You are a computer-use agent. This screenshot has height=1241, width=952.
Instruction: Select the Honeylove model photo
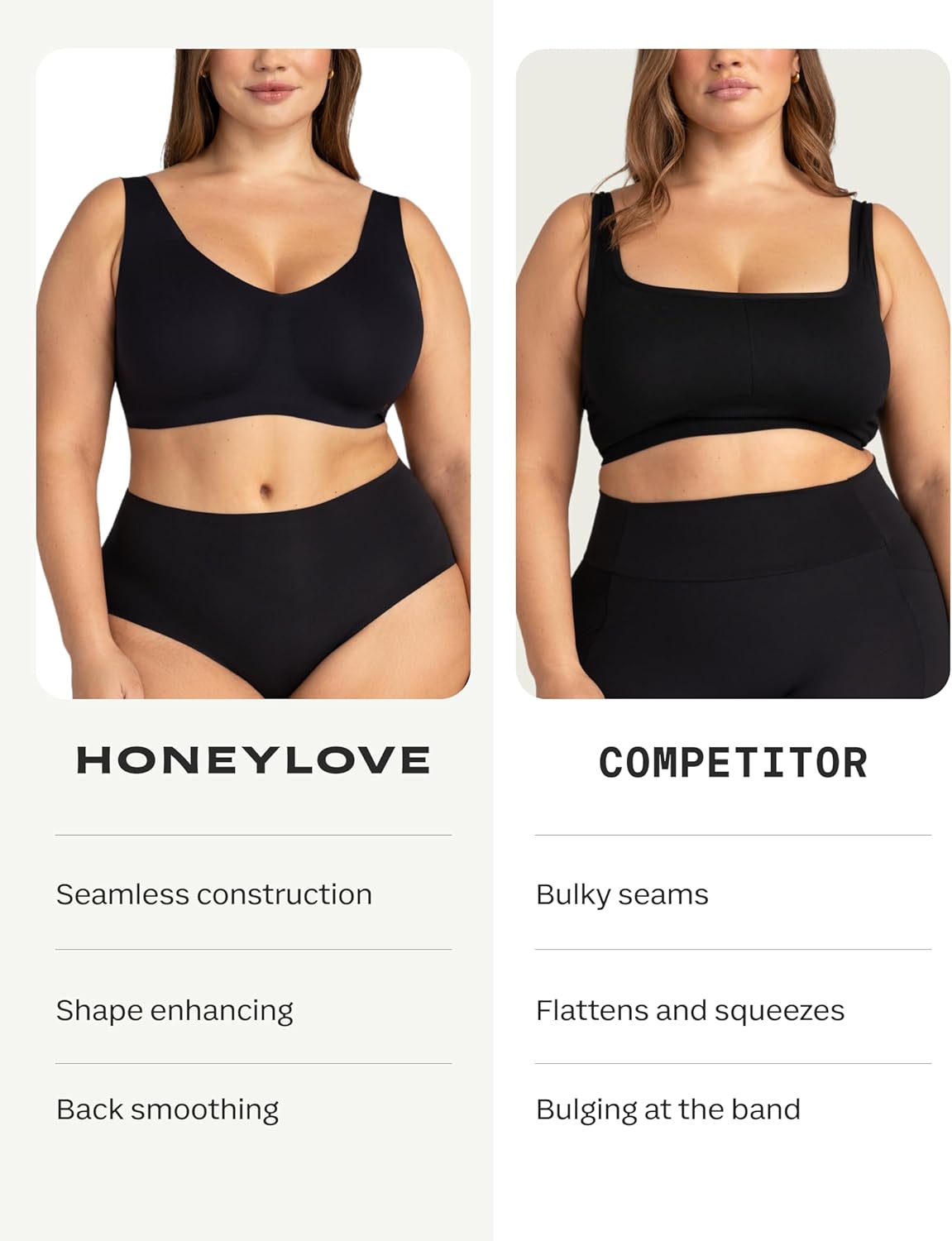click(253, 373)
